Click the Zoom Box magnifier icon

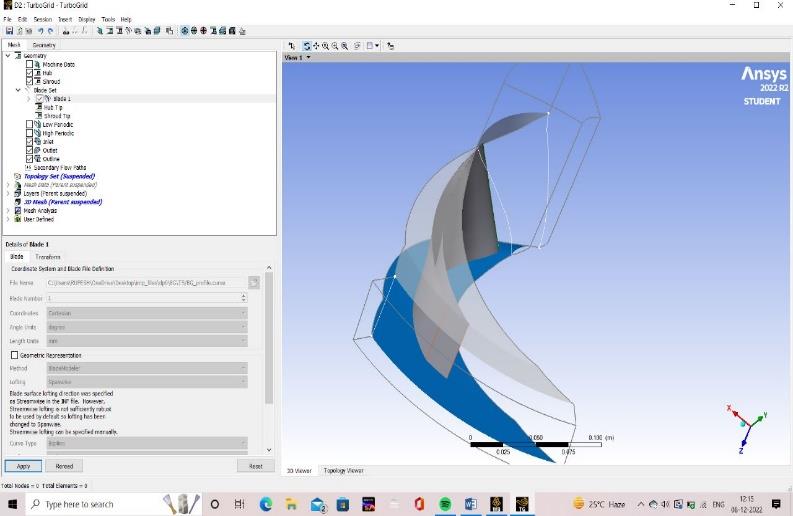pos(335,46)
